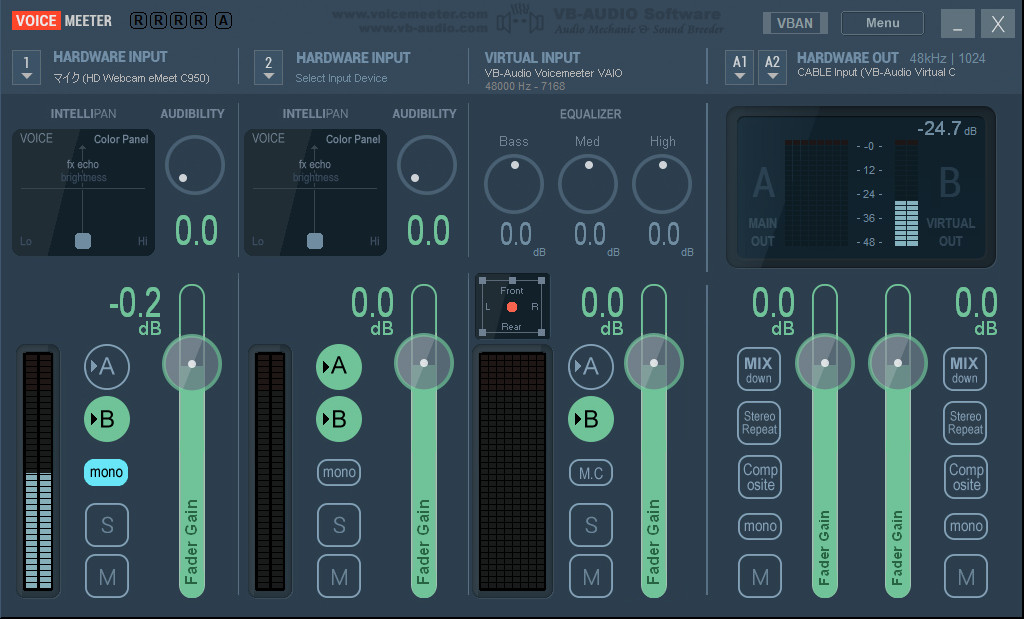Toggle bus B routing on Virtual Input

pos(590,419)
